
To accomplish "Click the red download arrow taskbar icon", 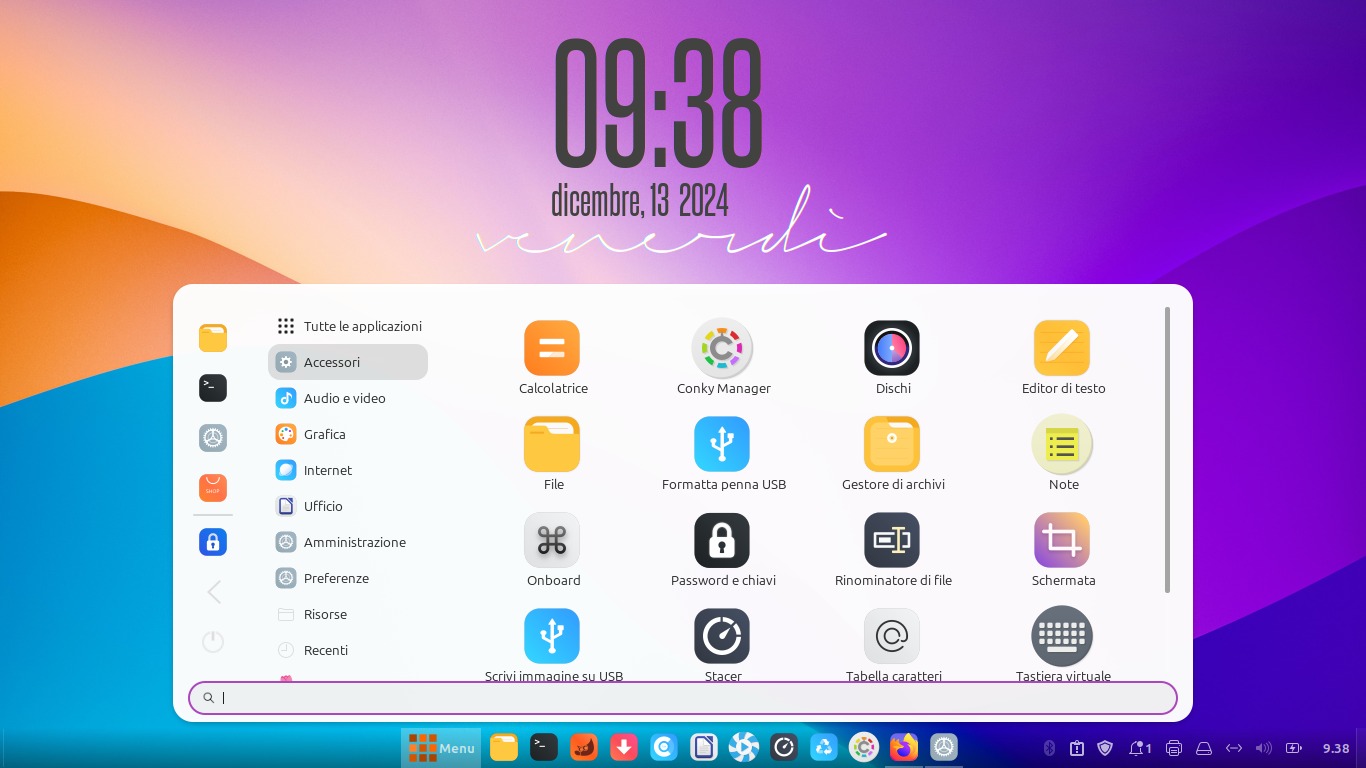I will (x=624, y=747).
